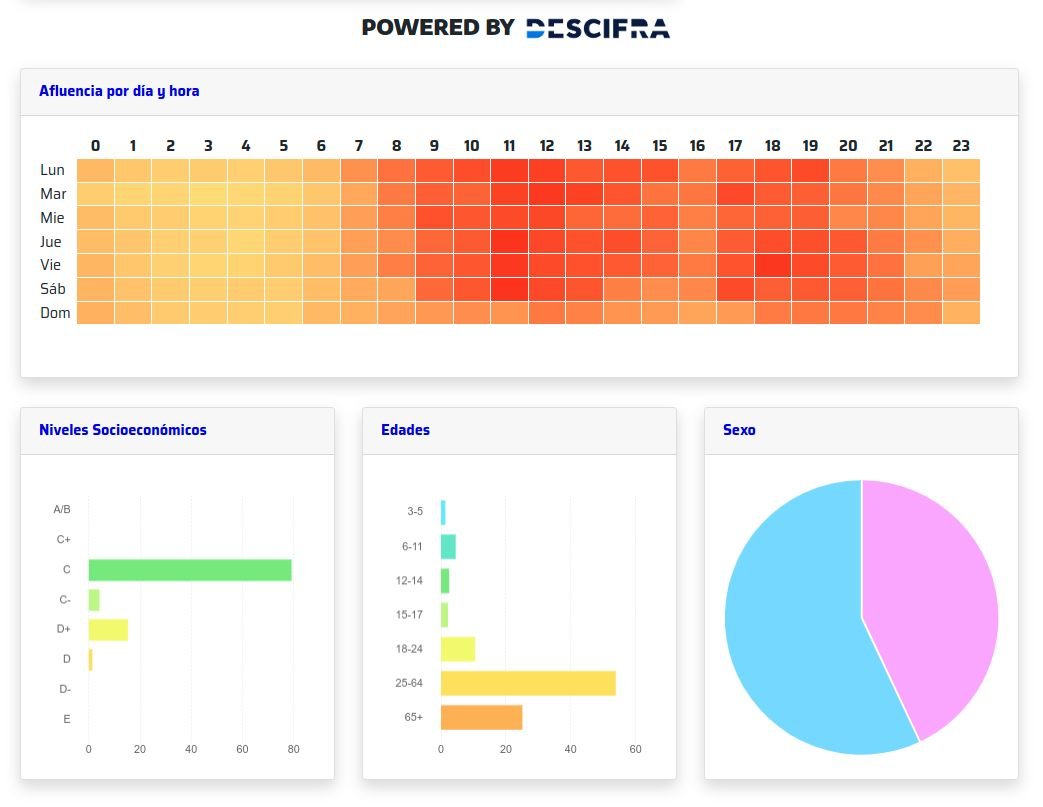Click the orange 65+ bar in the Edades chart
This screenshot has height=807, width=1043.
click(482, 718)
